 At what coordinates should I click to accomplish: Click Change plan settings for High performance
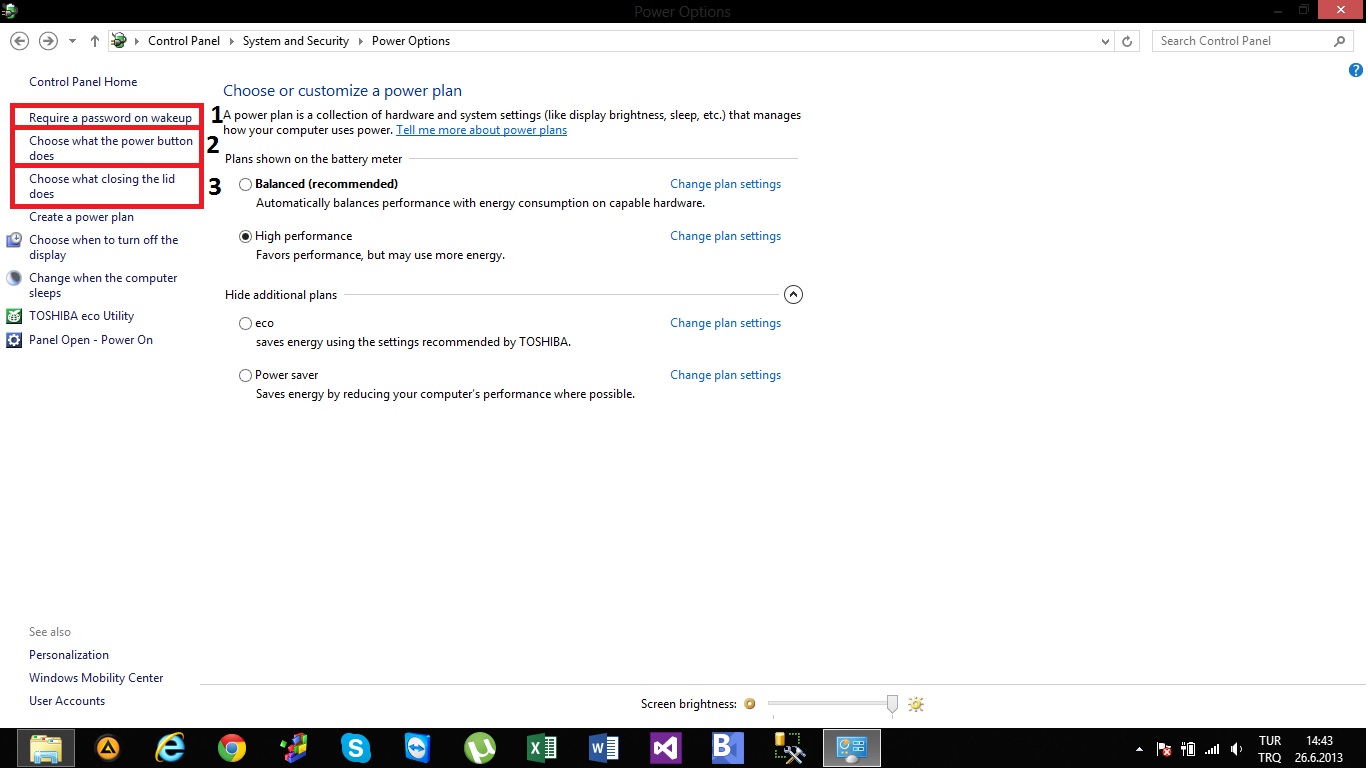(x=725, y=236)
